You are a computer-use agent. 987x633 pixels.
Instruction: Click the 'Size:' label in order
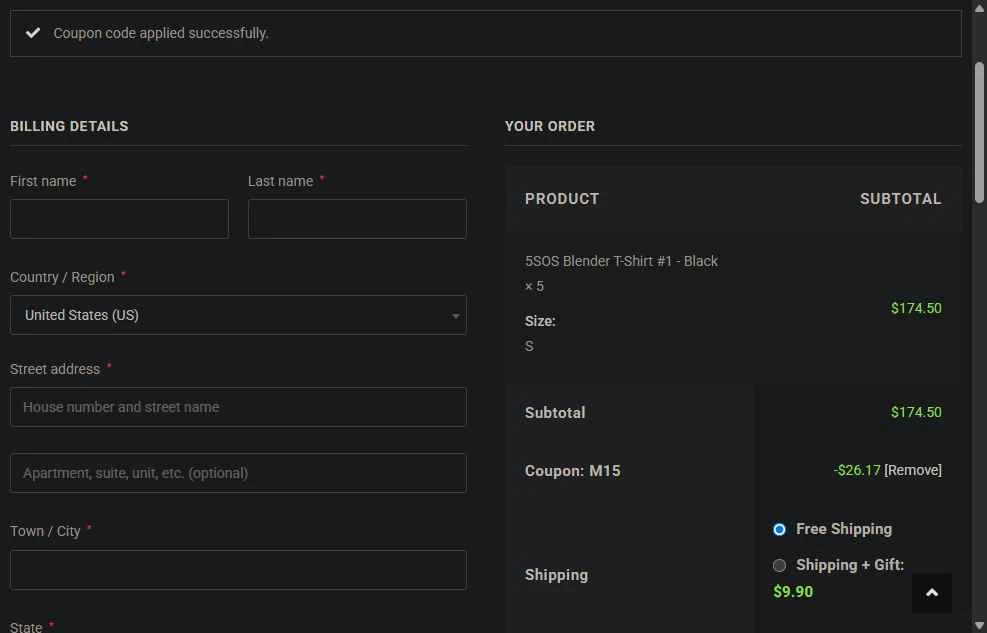pyautogui.click(x=540, y=321)
